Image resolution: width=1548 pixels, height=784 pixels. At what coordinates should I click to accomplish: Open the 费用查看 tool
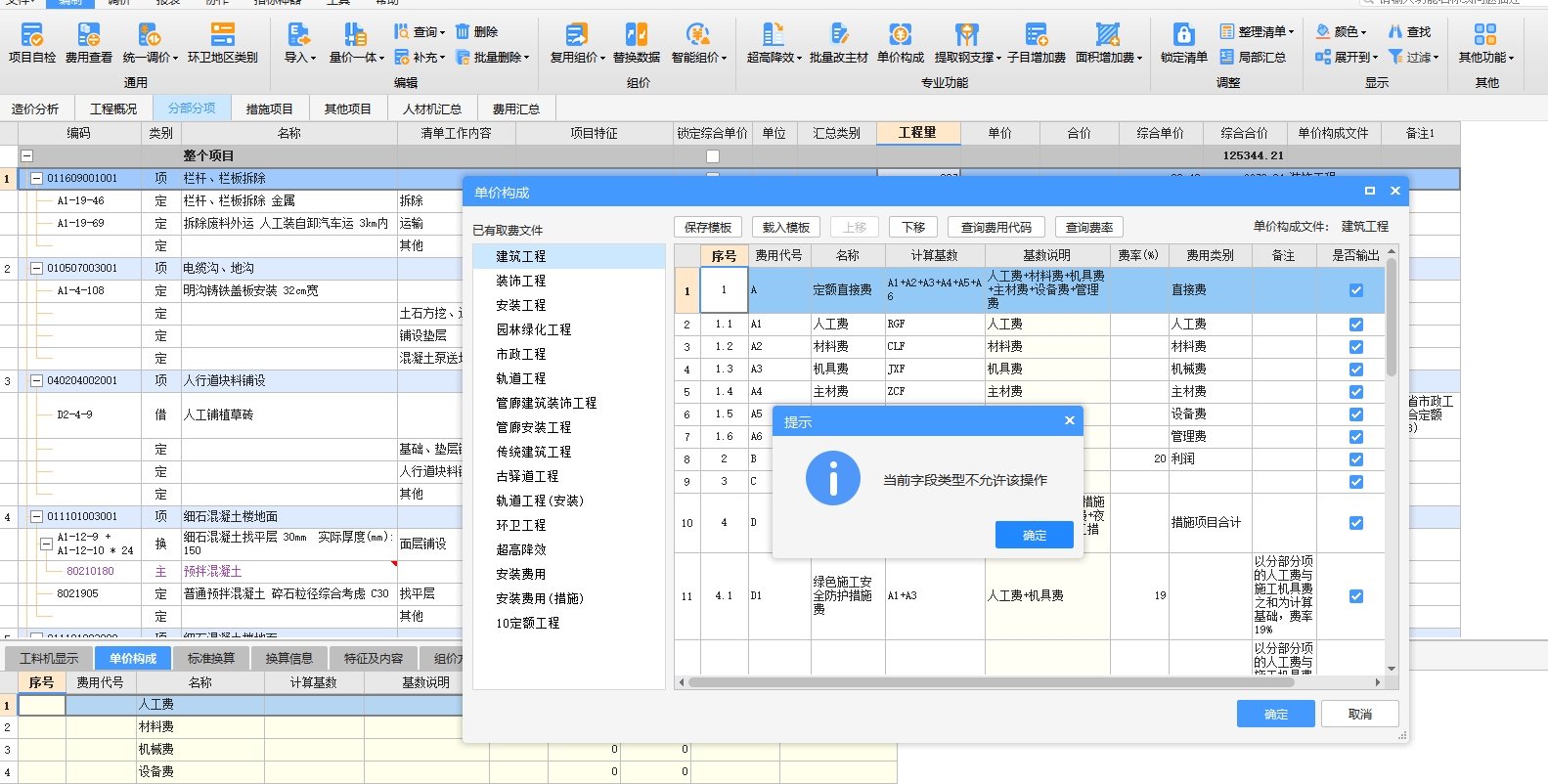[x=89, y=44]
